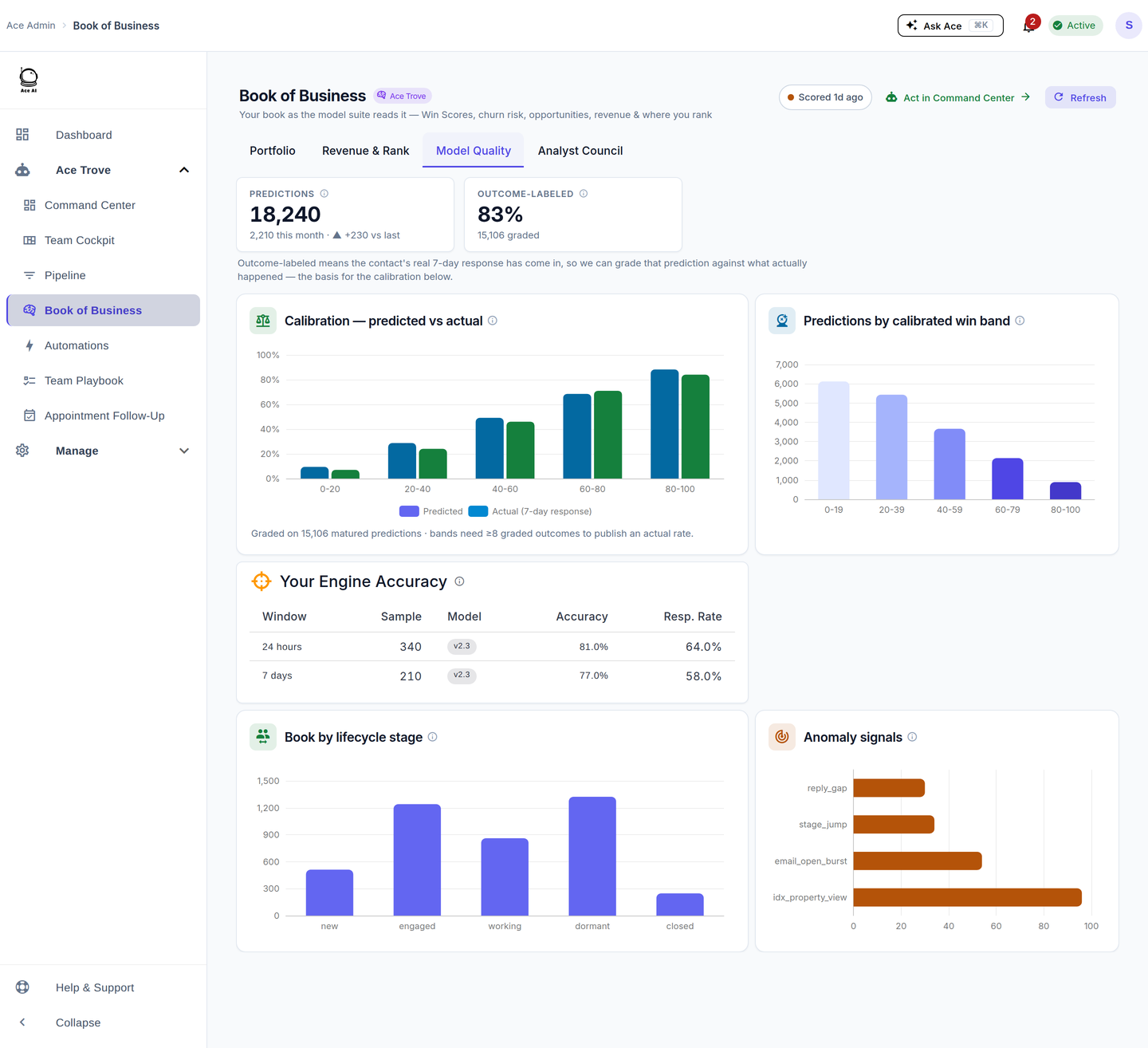Click the email_open_burst anomaly bar
Viewport: 1148px width, 1048px height.
tap(918, 861)
